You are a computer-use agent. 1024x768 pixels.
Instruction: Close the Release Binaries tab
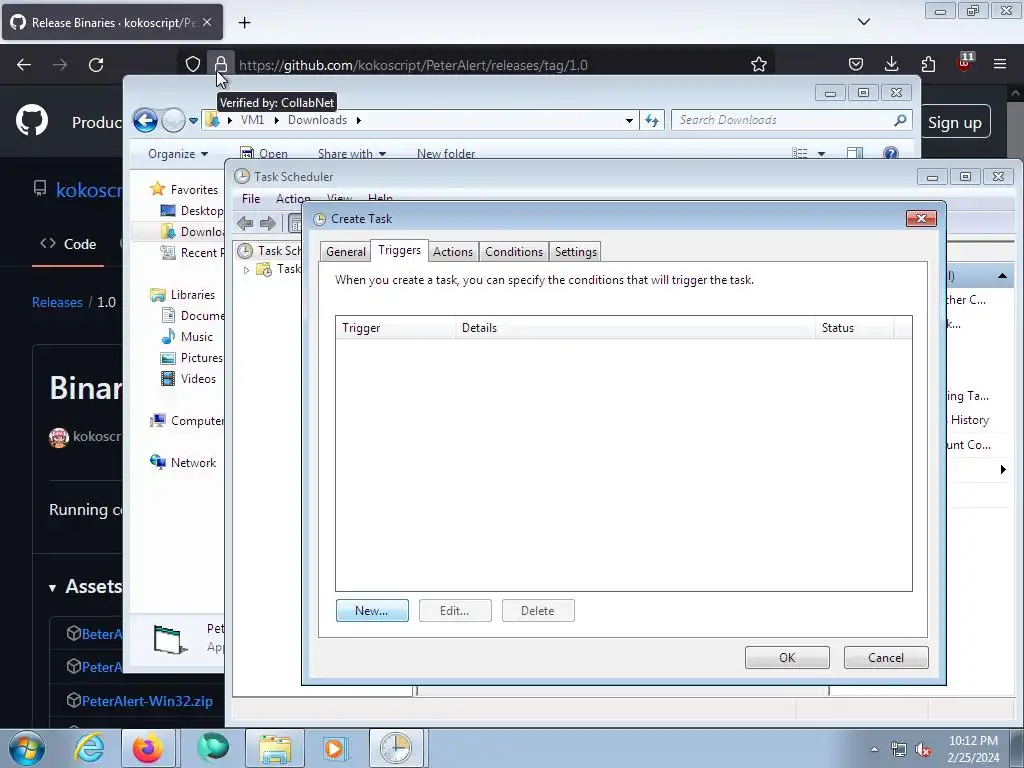click(x=206, y=22)
